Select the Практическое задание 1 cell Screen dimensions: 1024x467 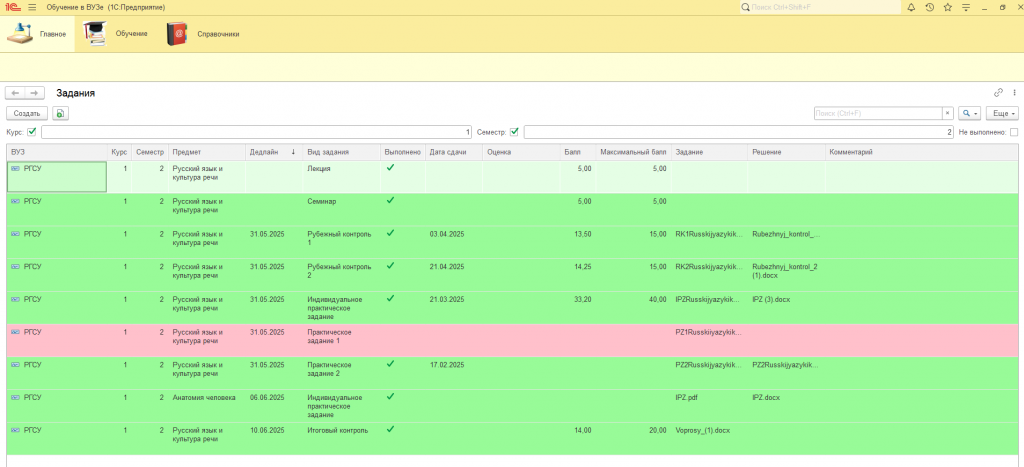click(x=342, y=340)
